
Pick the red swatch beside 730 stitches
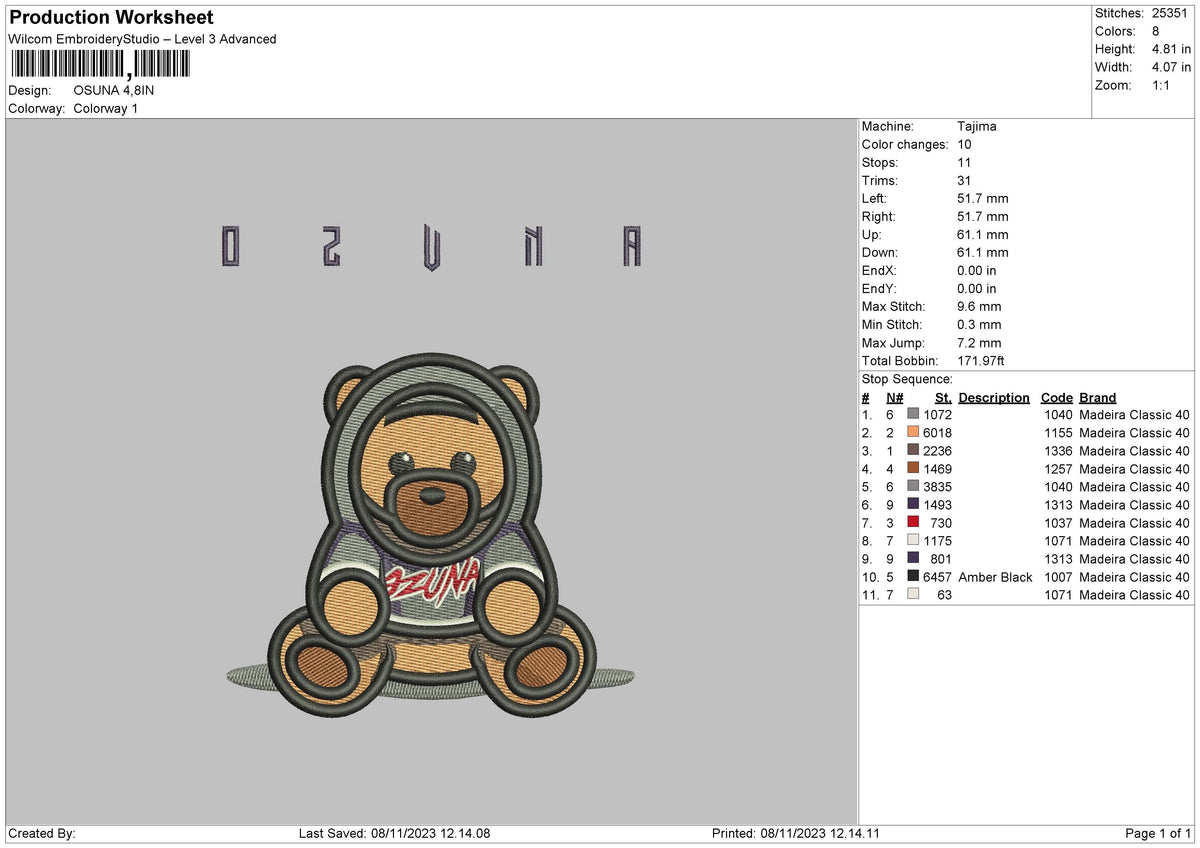(x=912, y=523)
